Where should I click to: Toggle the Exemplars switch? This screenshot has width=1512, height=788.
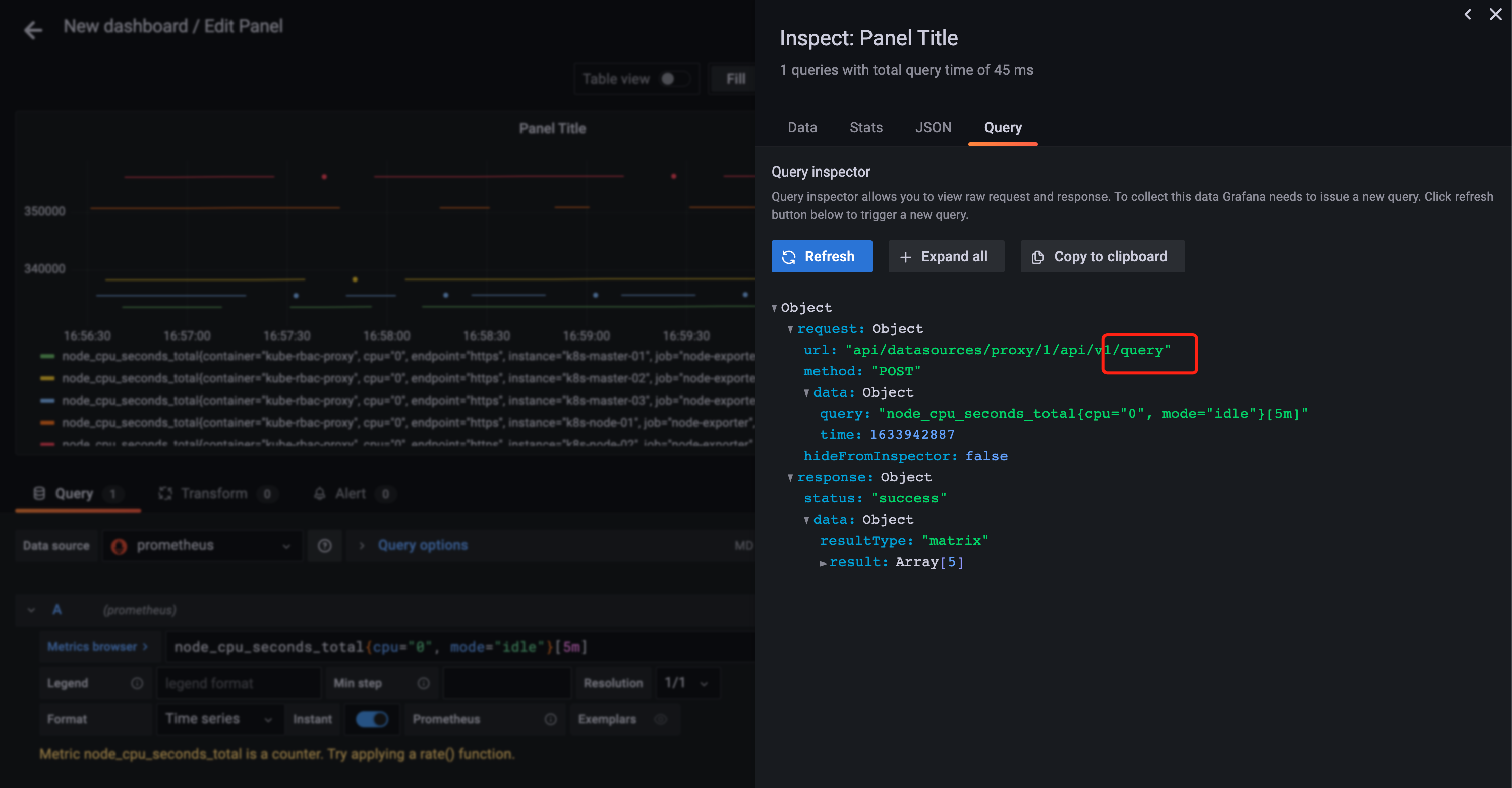click(661, 719)
